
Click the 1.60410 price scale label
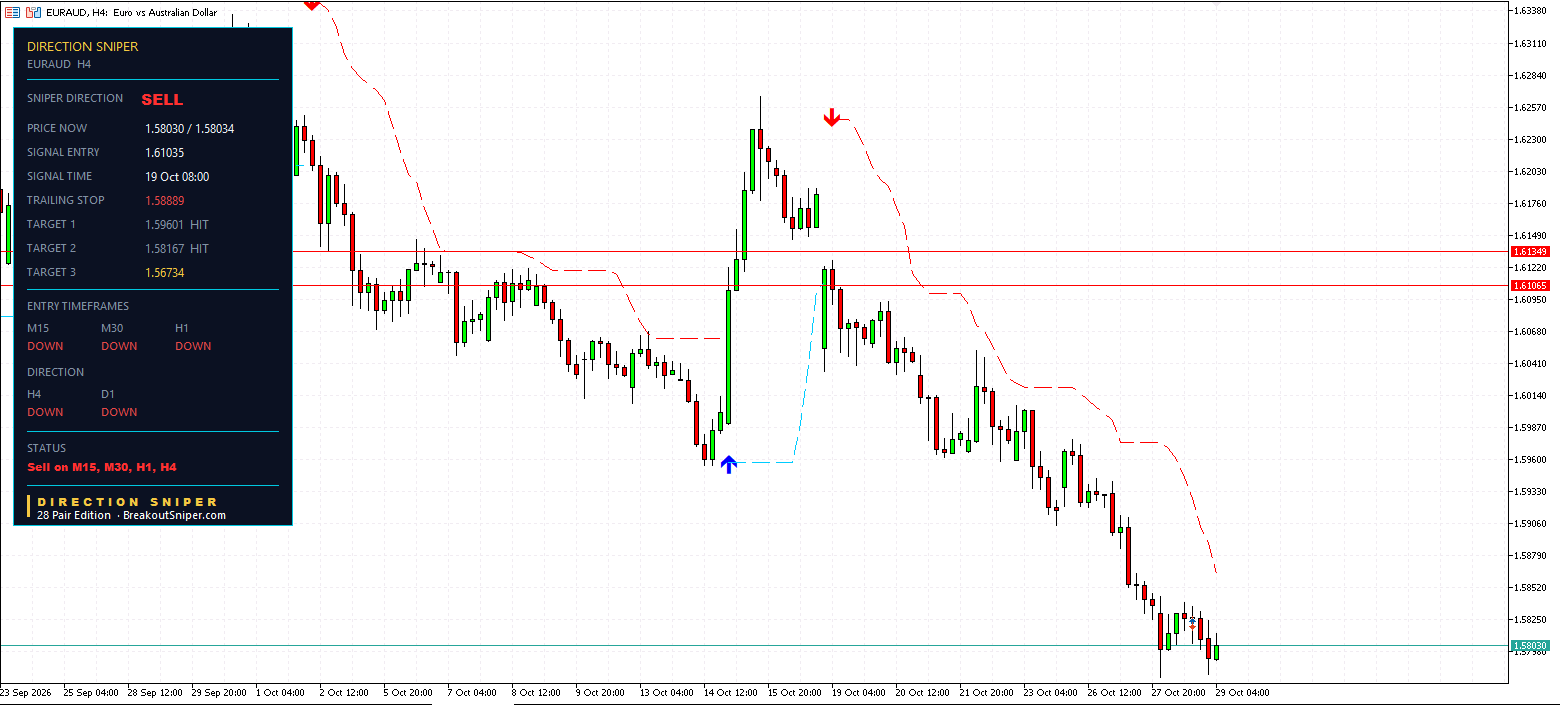click(x=1531, y=363)
